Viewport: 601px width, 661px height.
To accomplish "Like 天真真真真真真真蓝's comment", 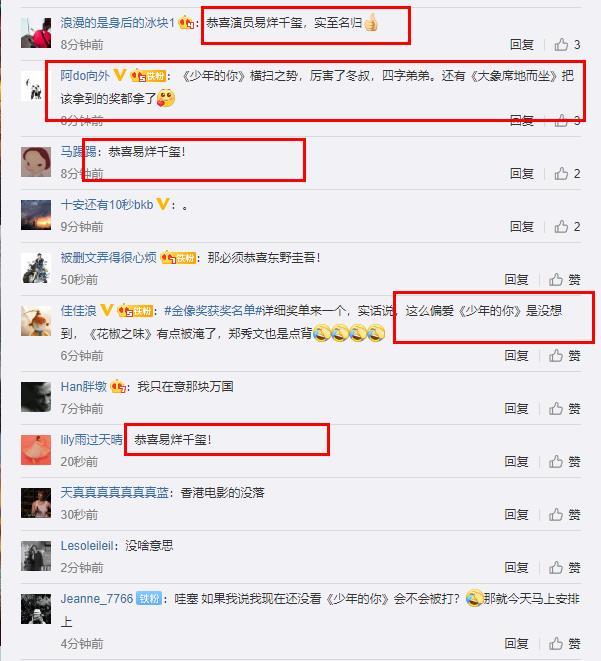I will point(564,514).
